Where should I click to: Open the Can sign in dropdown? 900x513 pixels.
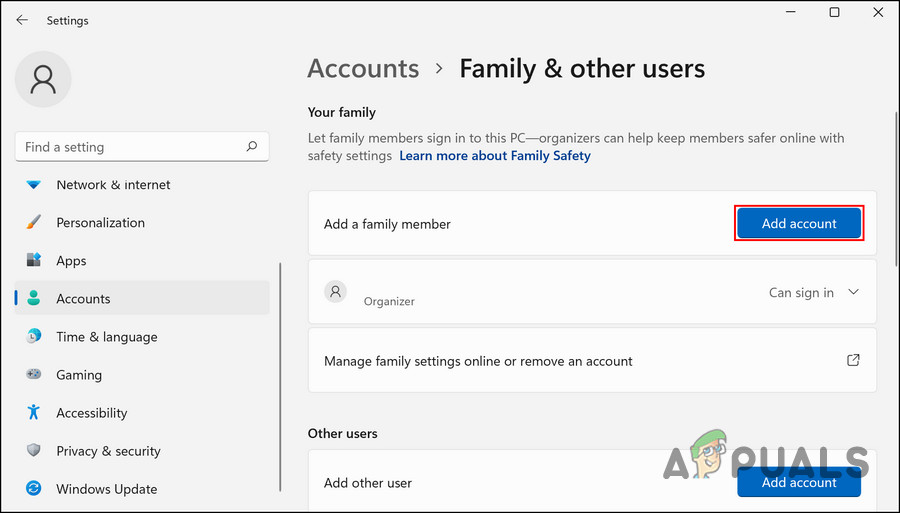801,293
